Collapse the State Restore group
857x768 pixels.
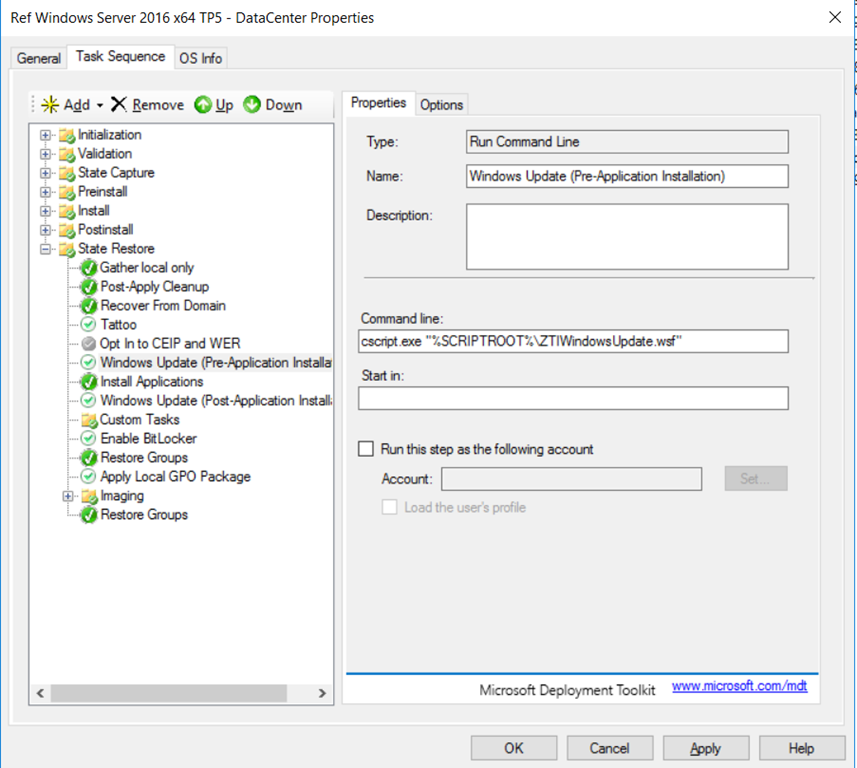[45, 249]
